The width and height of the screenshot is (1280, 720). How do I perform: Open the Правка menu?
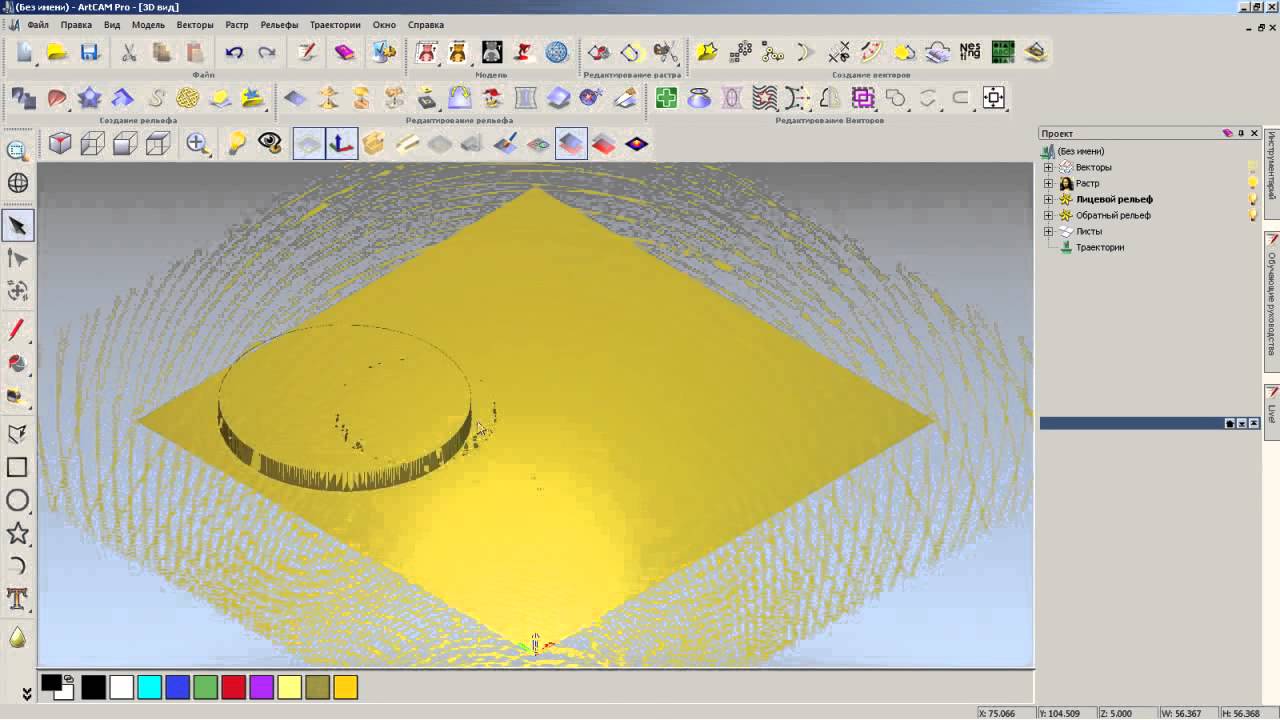(x=76, y=24)
